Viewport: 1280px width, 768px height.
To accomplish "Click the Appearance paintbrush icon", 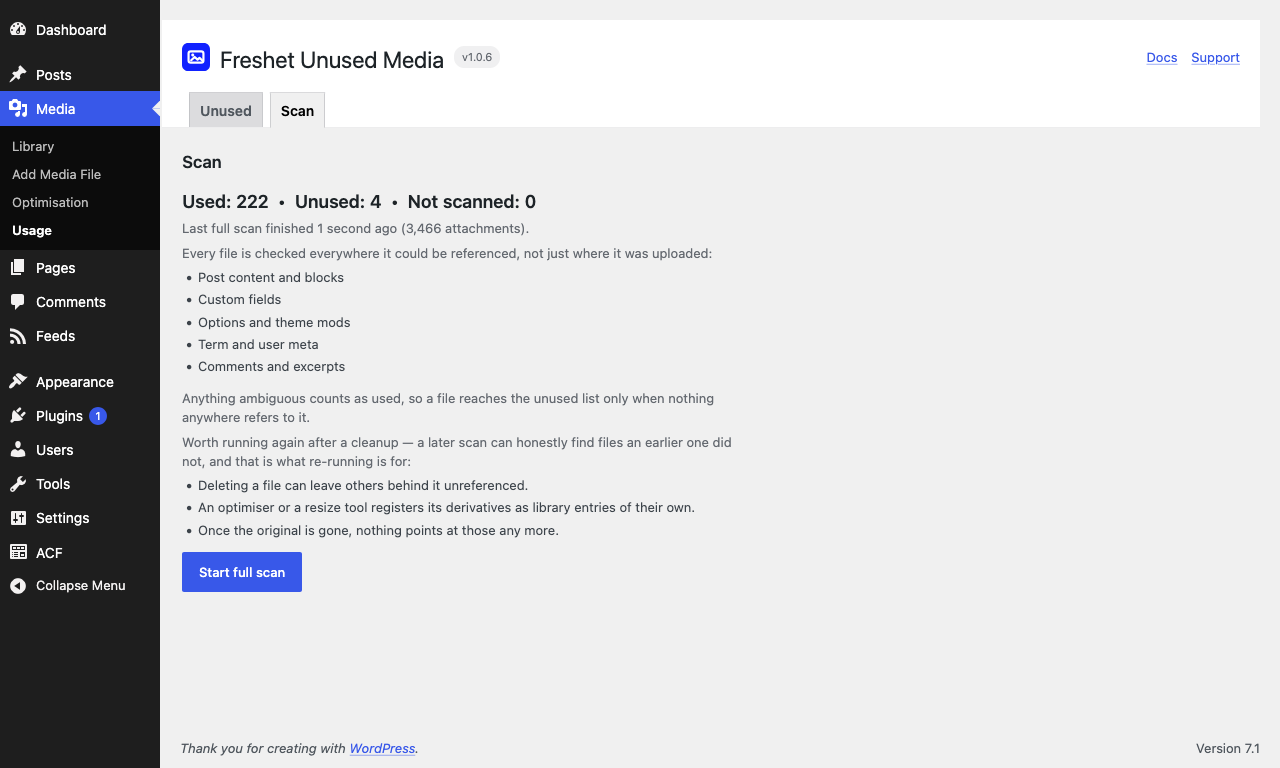I will click(18, 382).
